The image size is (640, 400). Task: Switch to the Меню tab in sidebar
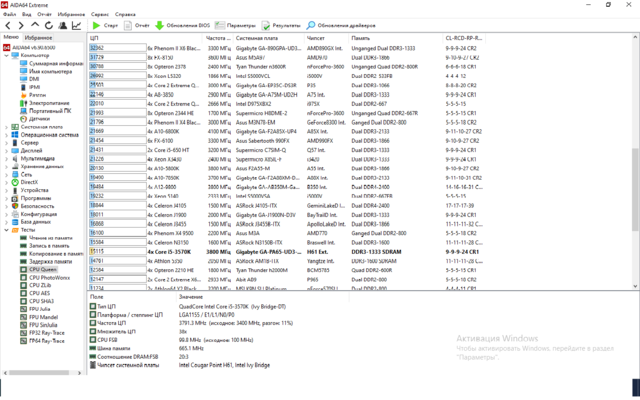(x=11, y=37)
